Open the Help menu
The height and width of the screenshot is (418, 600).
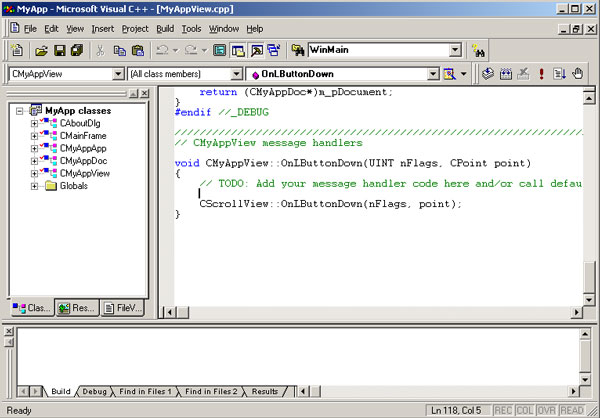click(x=254, y=29)
